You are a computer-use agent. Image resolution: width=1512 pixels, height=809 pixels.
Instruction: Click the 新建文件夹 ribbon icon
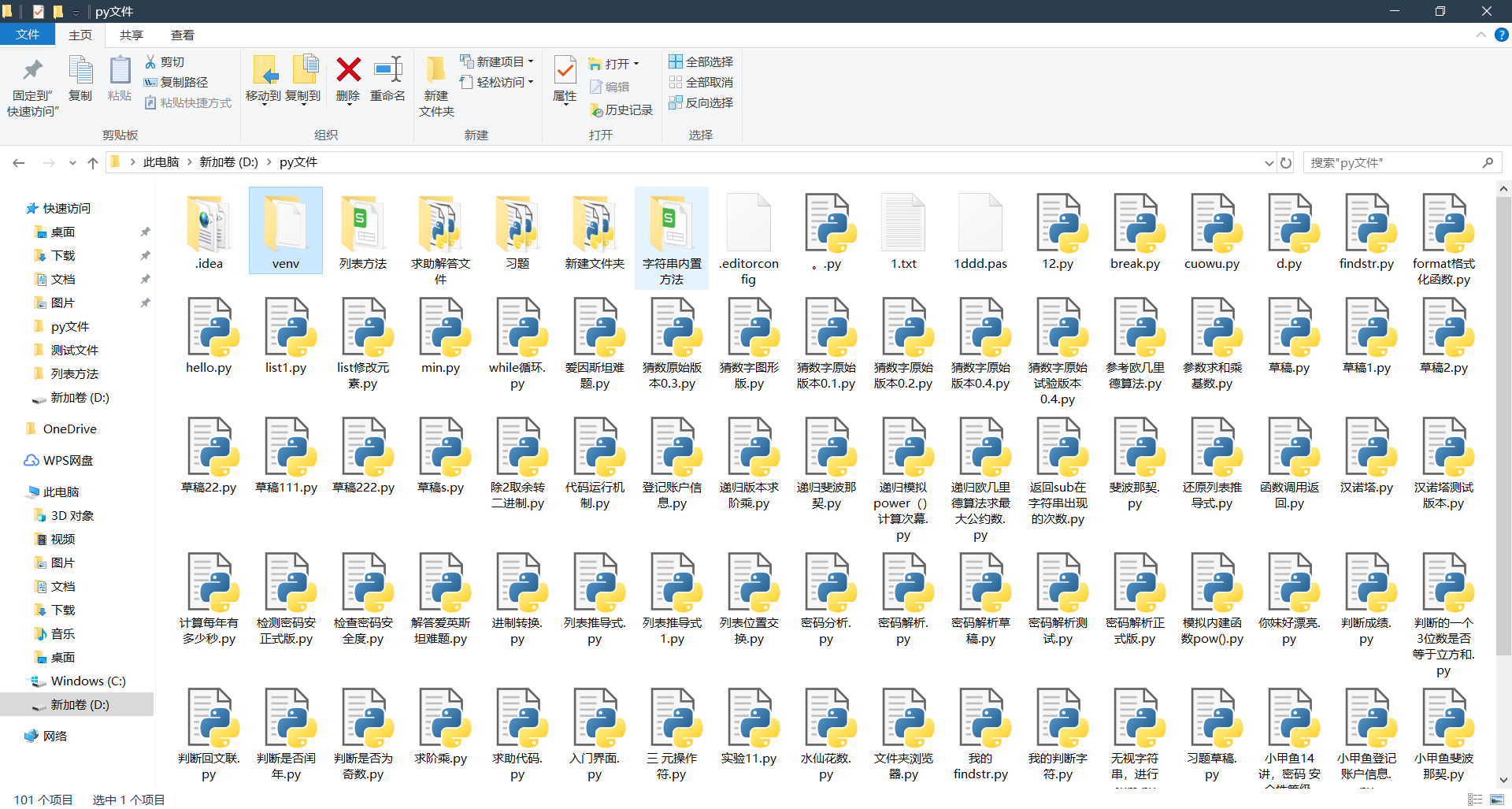[x=436, y=70]
